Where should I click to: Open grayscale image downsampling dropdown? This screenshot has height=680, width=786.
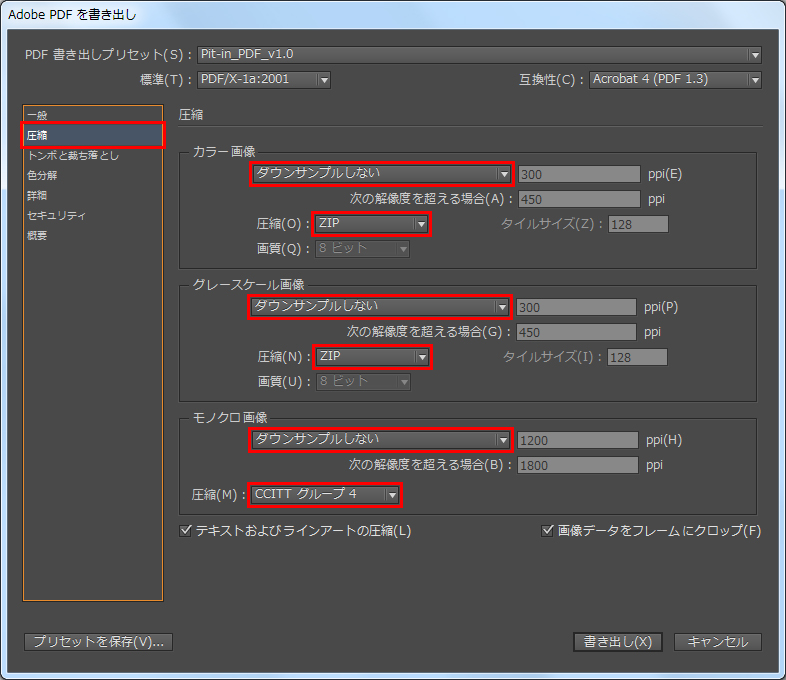coord(381,306)
